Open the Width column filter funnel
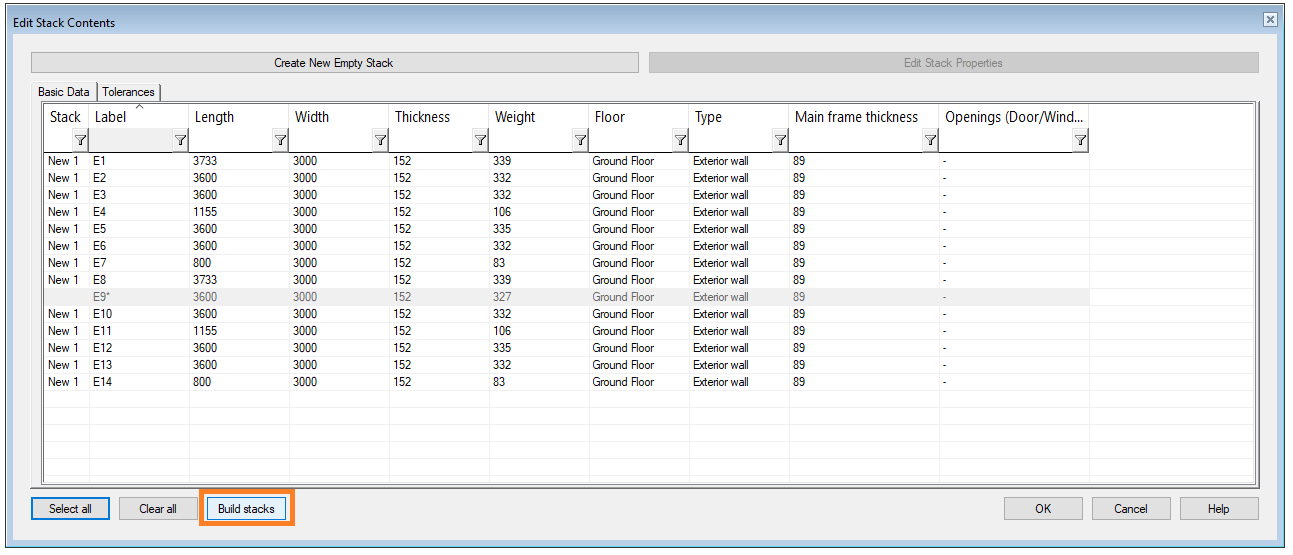 [380, 141]
